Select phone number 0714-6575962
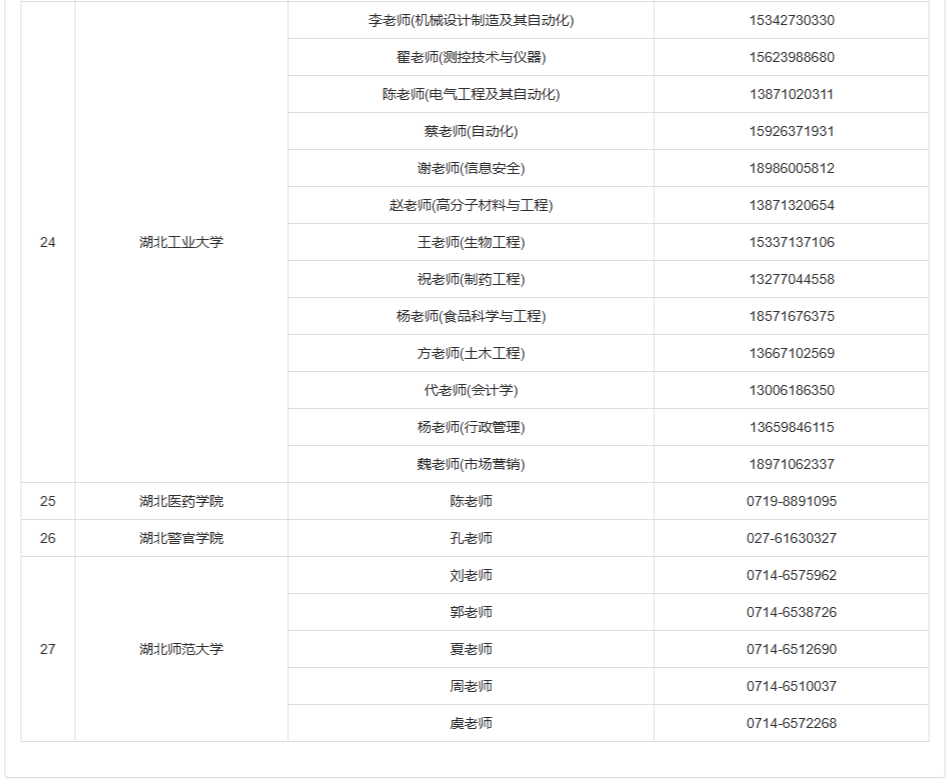Viewport: 949px width, 784px height. pos(792,575)
